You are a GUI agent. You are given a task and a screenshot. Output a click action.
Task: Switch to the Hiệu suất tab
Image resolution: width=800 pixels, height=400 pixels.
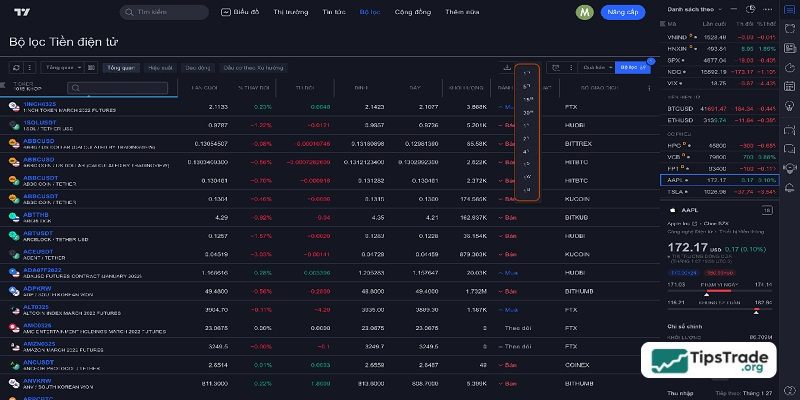pos(160,67)
